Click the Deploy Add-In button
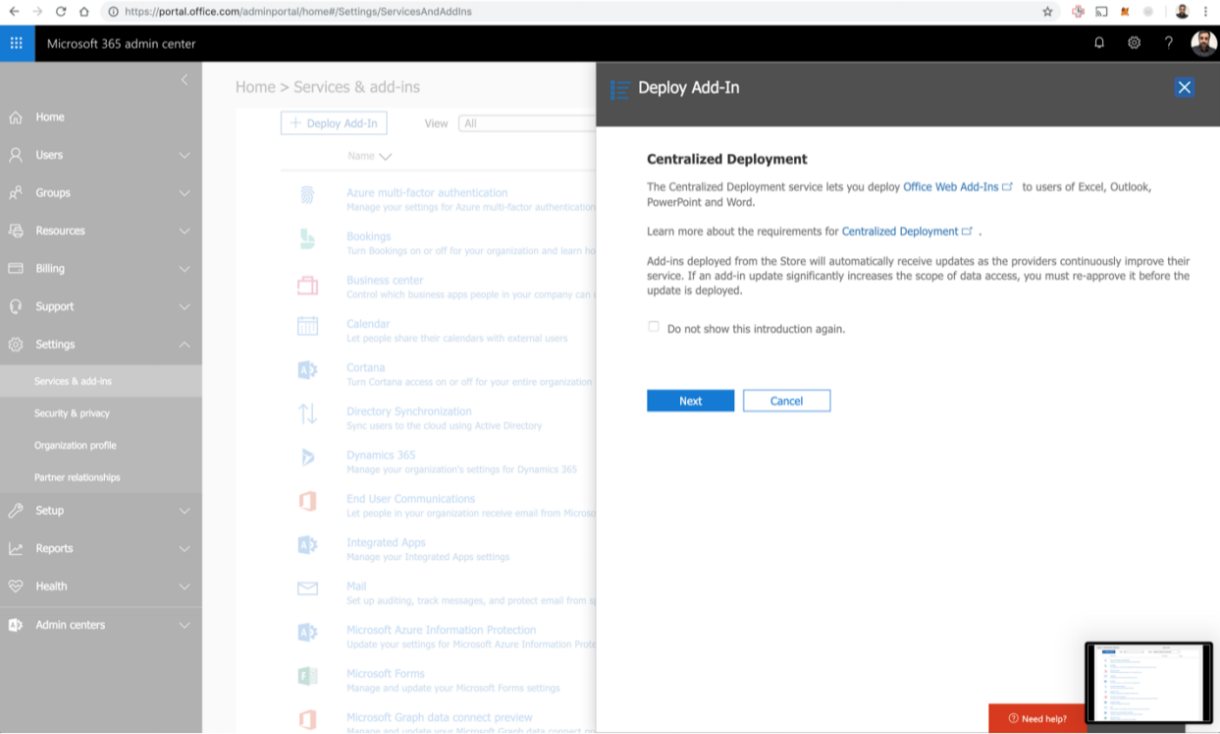 (334, 123)
